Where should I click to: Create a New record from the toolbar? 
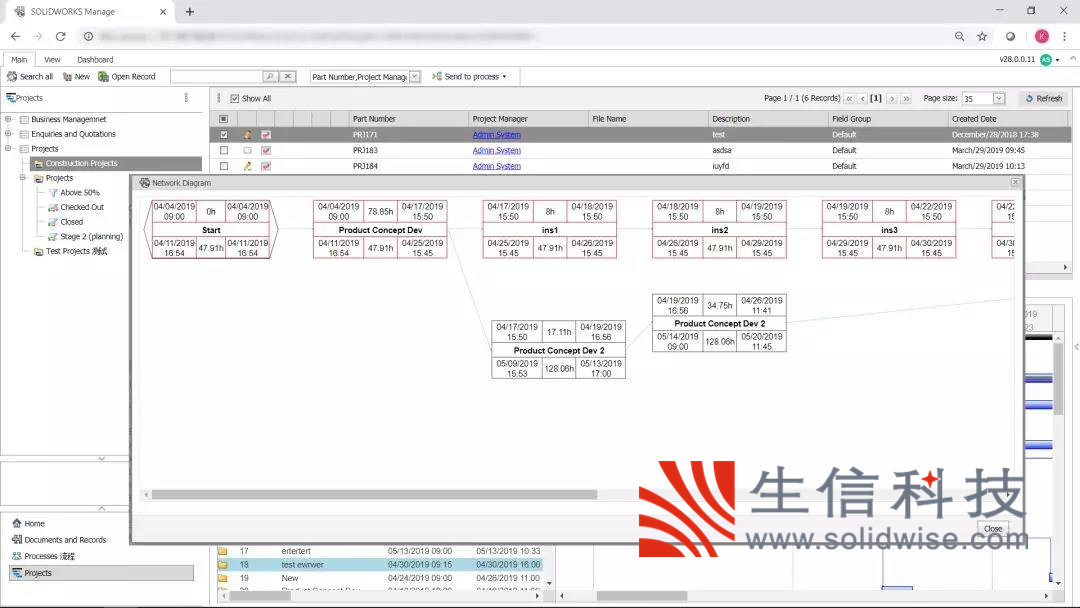point(76,76)
